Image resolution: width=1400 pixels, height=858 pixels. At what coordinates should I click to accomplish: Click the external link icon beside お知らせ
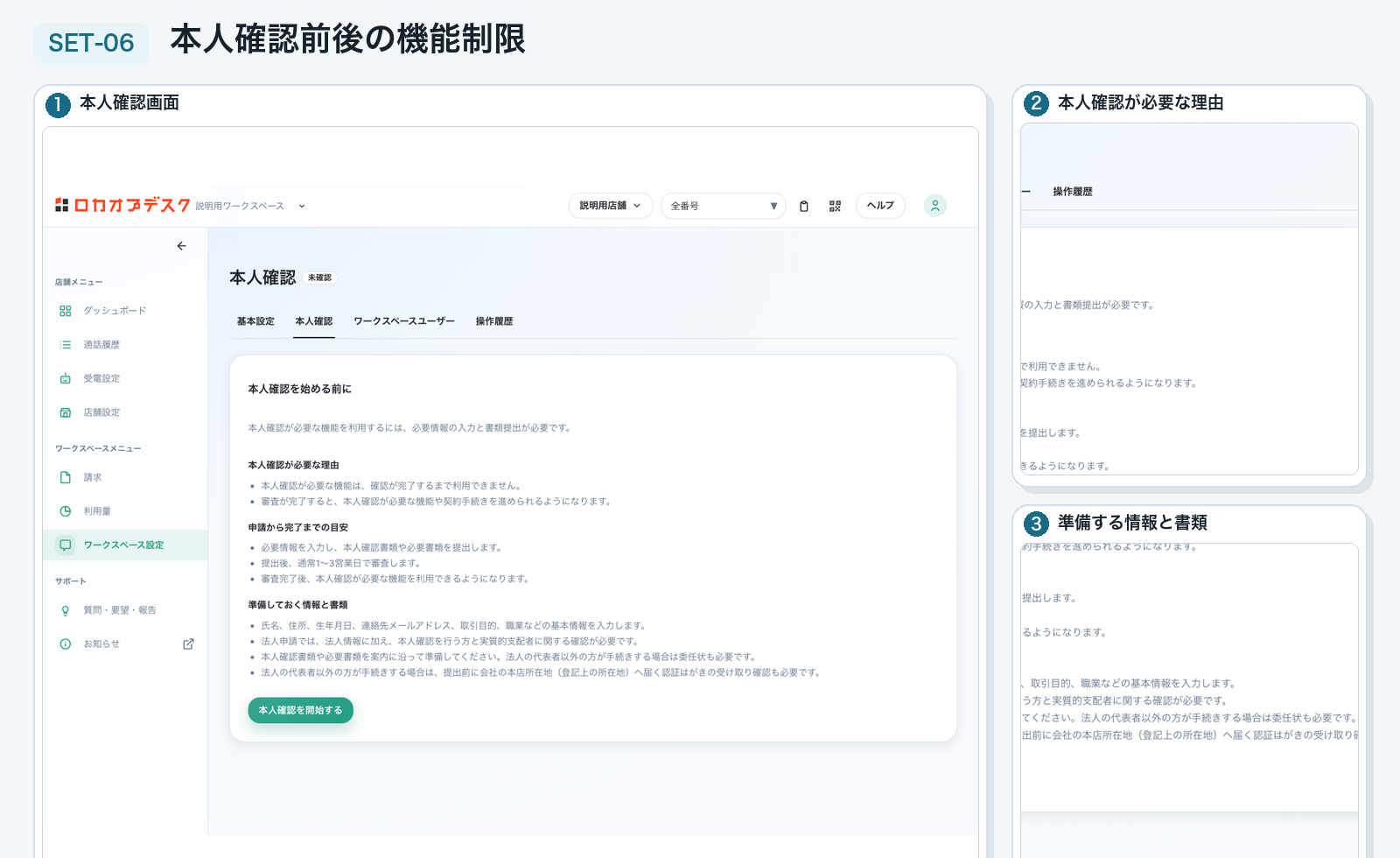point(188,643)
